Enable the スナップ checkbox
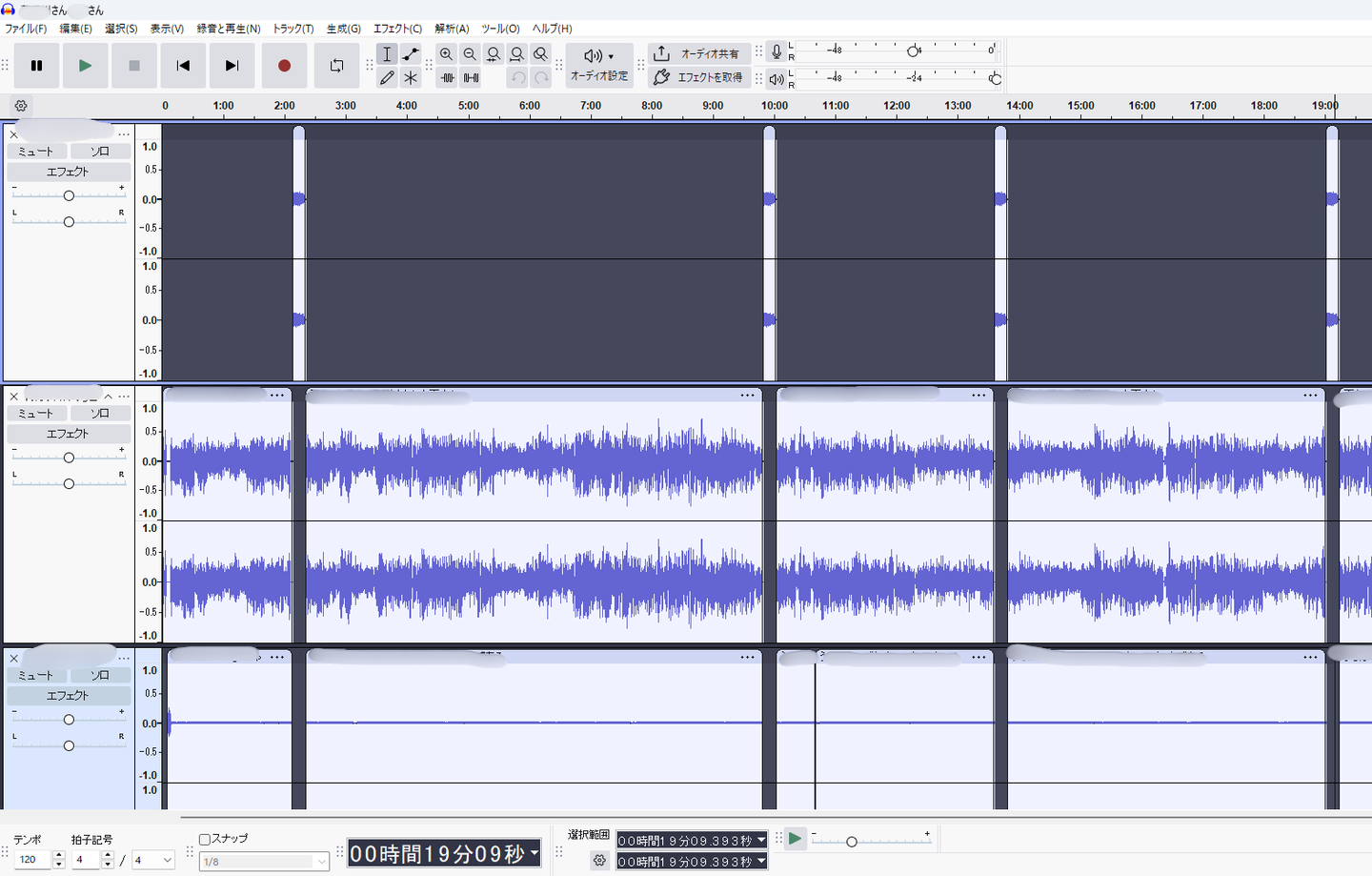This screenshot has height=876, width=1372. click(x=205, y=840)
